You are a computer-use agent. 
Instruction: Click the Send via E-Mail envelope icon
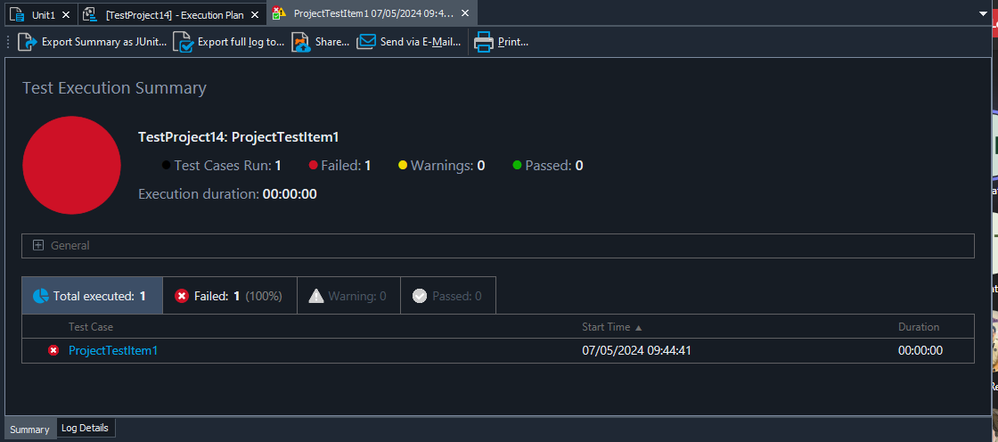(366, 42)
